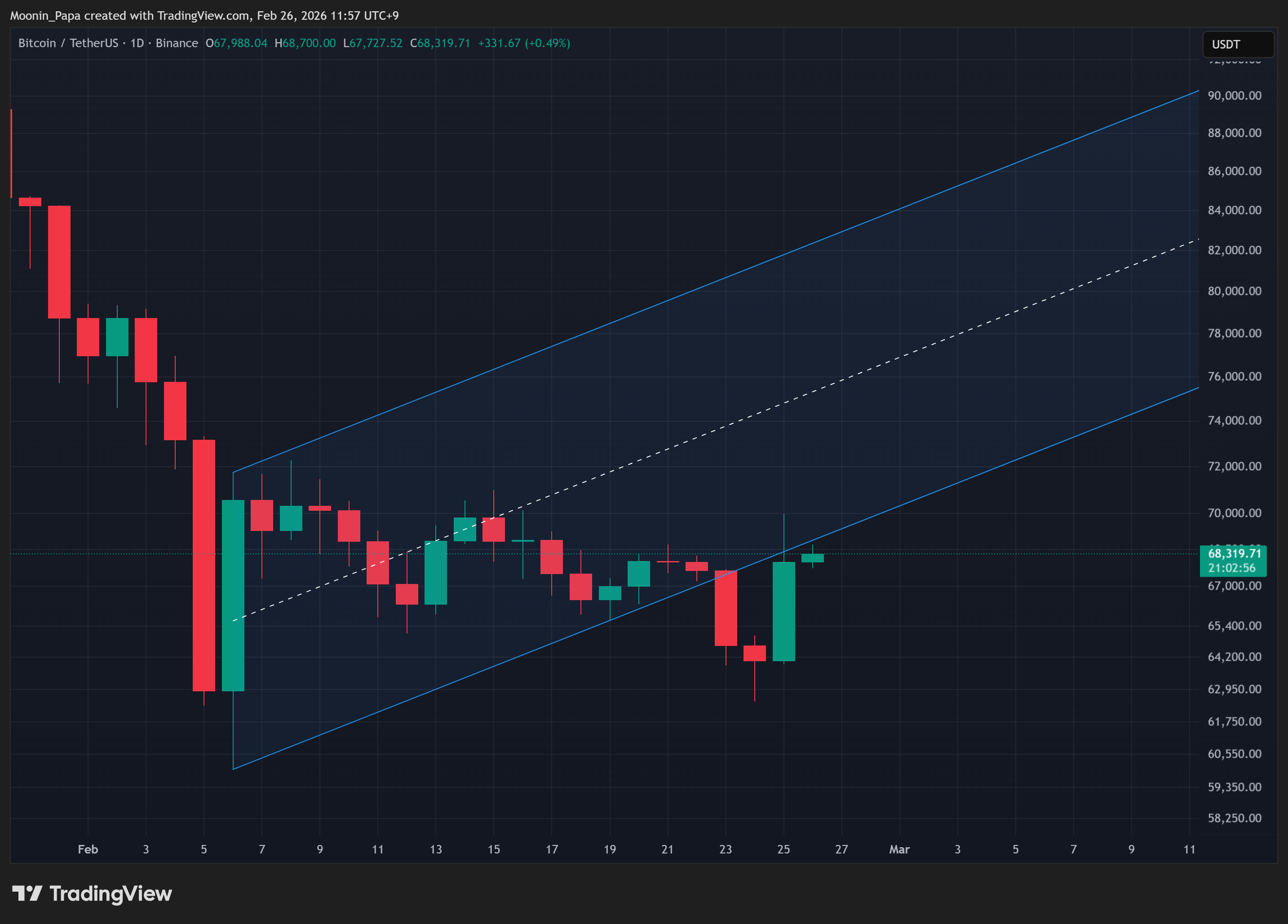Click the Bitcoin / TetherUS symbol title
Image resolution: width=1288 pixels, height=924 pixels.
68,43
